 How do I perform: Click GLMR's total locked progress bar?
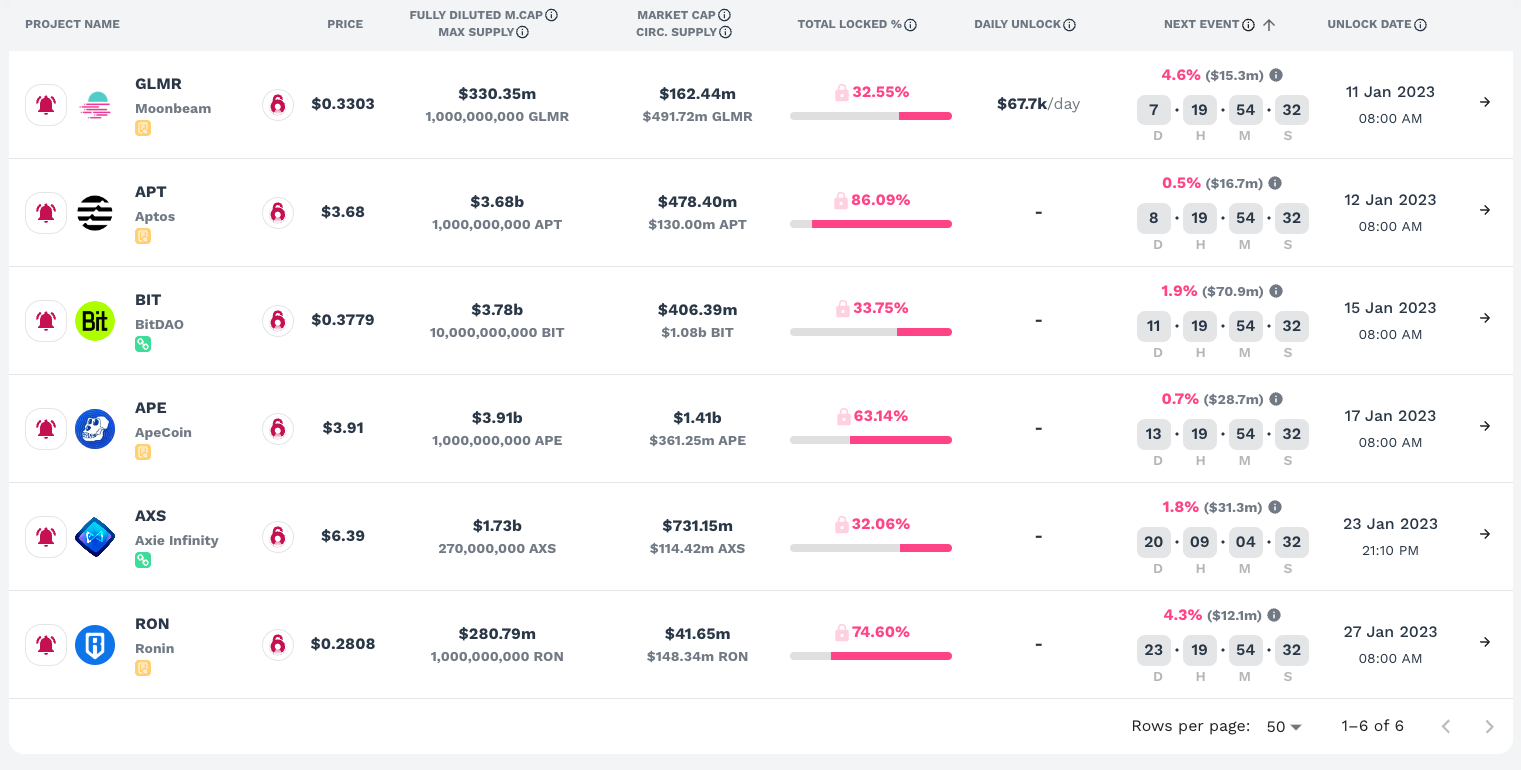tap(870, 116)
